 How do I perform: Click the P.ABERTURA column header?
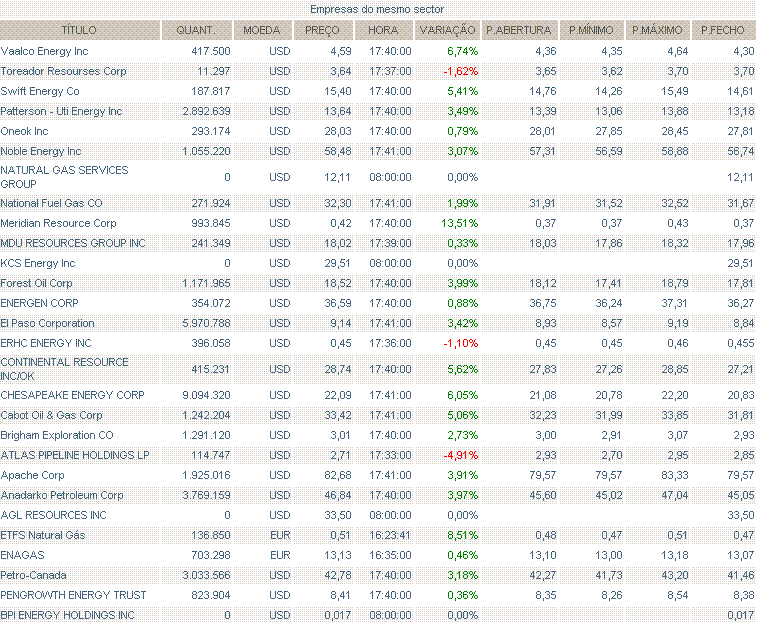[520, 30]
